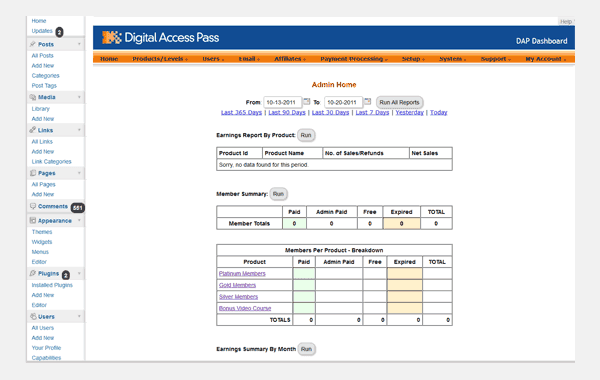
Task: Open the Affiliates menu
Action: (290, 59)
